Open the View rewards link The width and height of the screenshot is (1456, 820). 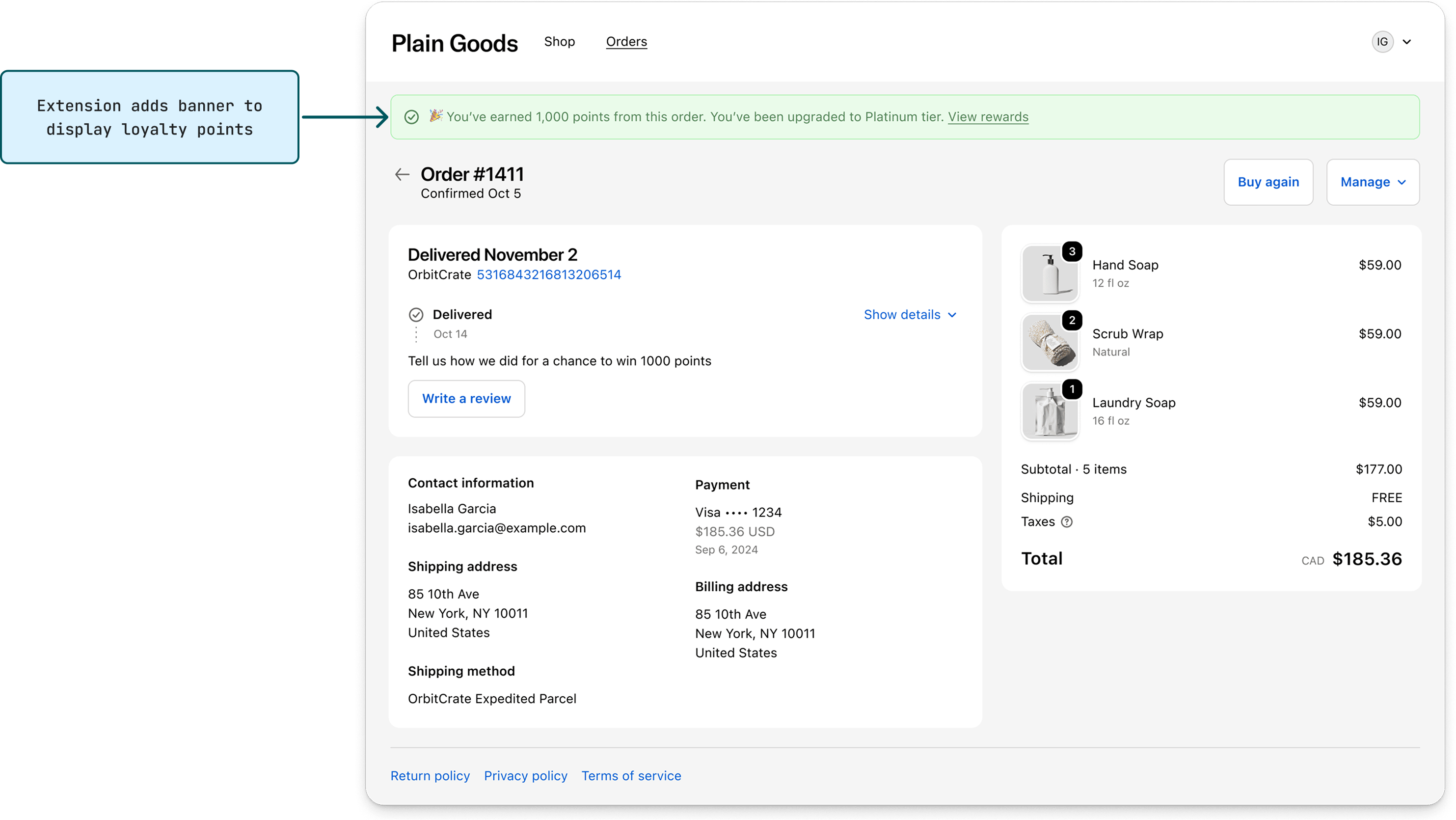tap(988, 116)
